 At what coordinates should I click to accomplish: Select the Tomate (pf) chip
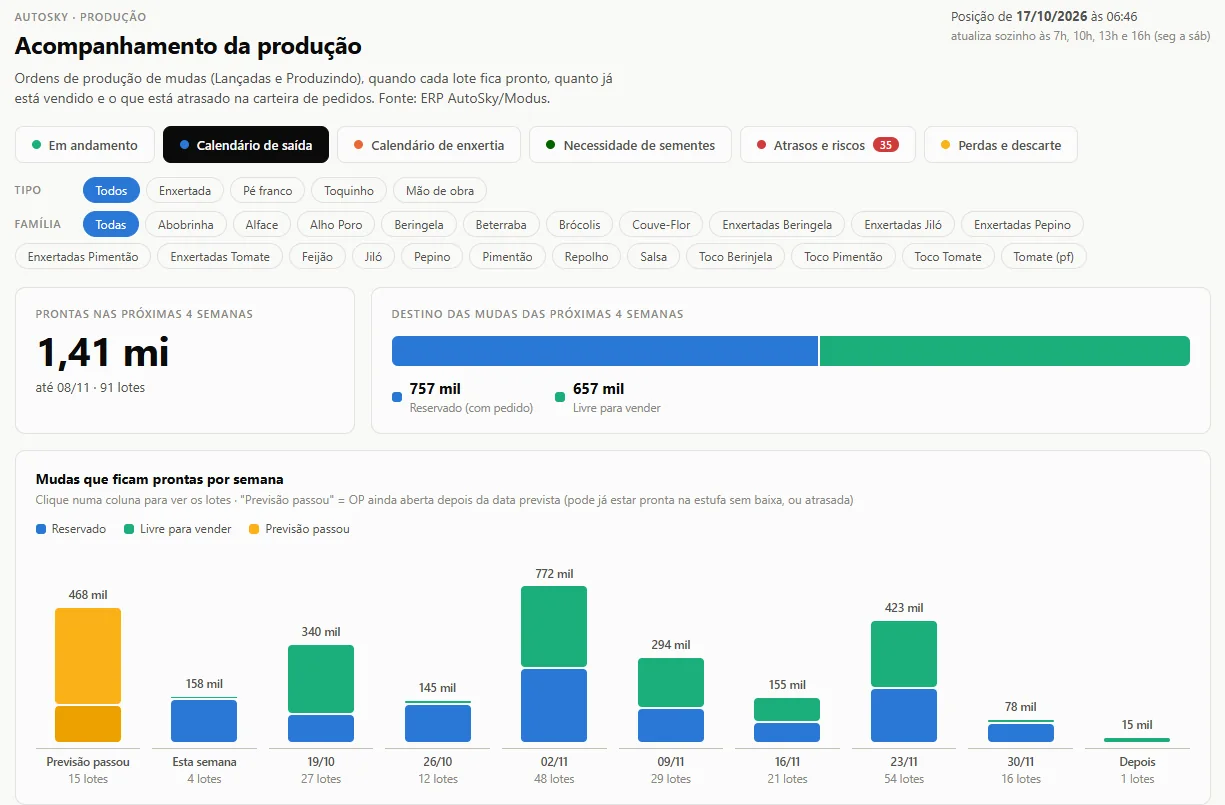[1043, 256]
